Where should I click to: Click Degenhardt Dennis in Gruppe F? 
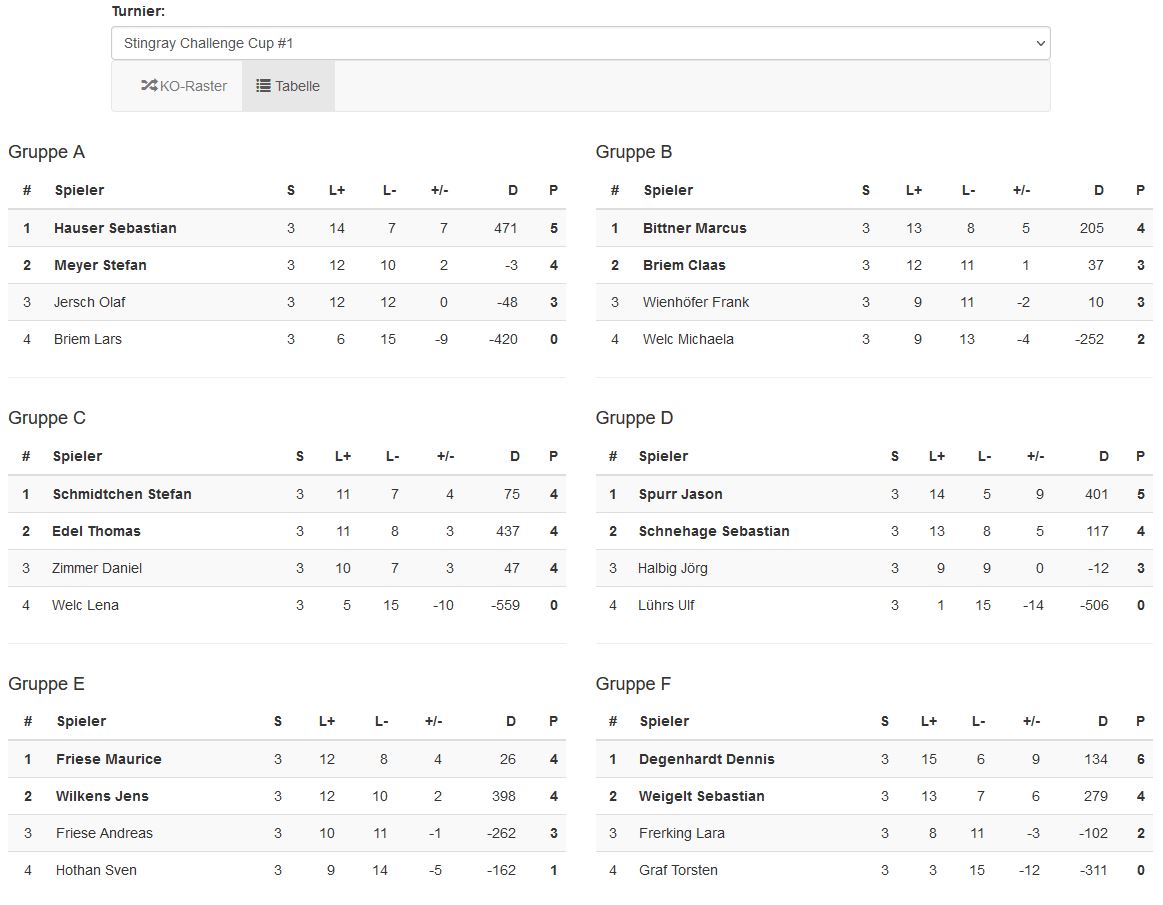tap(706, 759)
